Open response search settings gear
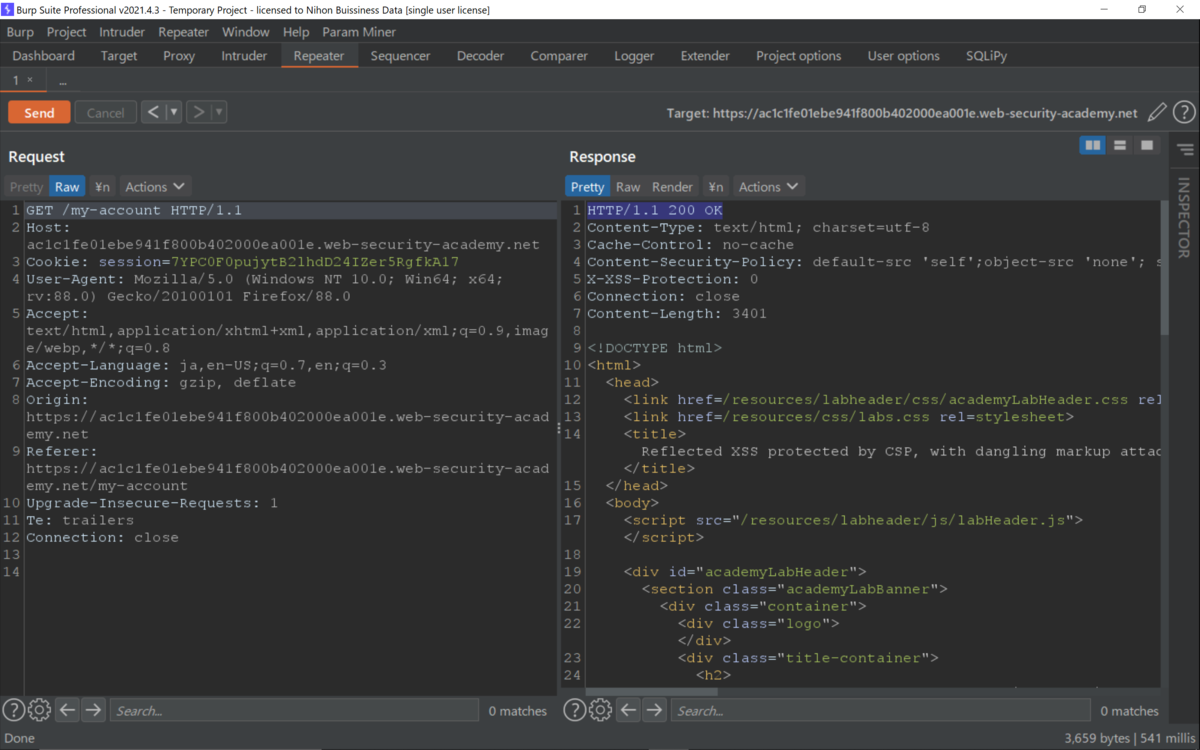Screen dimensions: 1200x750 600,710
